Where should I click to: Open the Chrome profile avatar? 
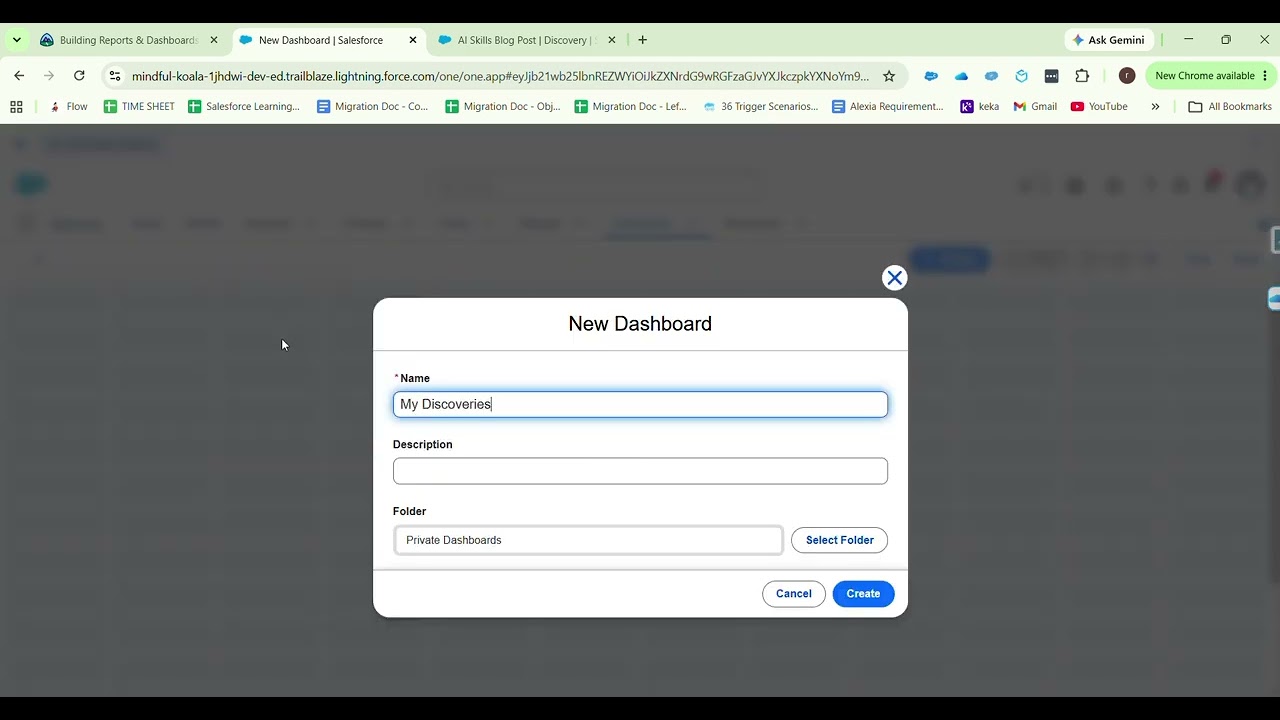coord(1127,76)
